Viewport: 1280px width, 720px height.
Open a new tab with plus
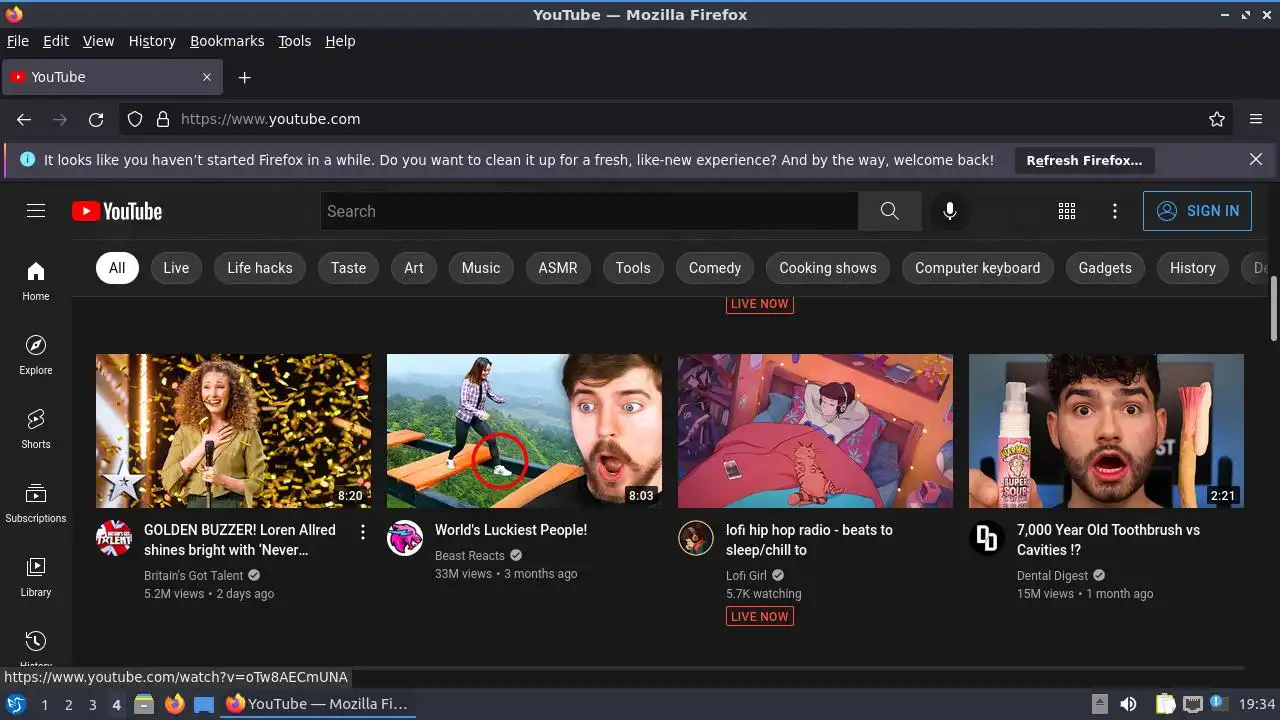[x=244, y=77]
